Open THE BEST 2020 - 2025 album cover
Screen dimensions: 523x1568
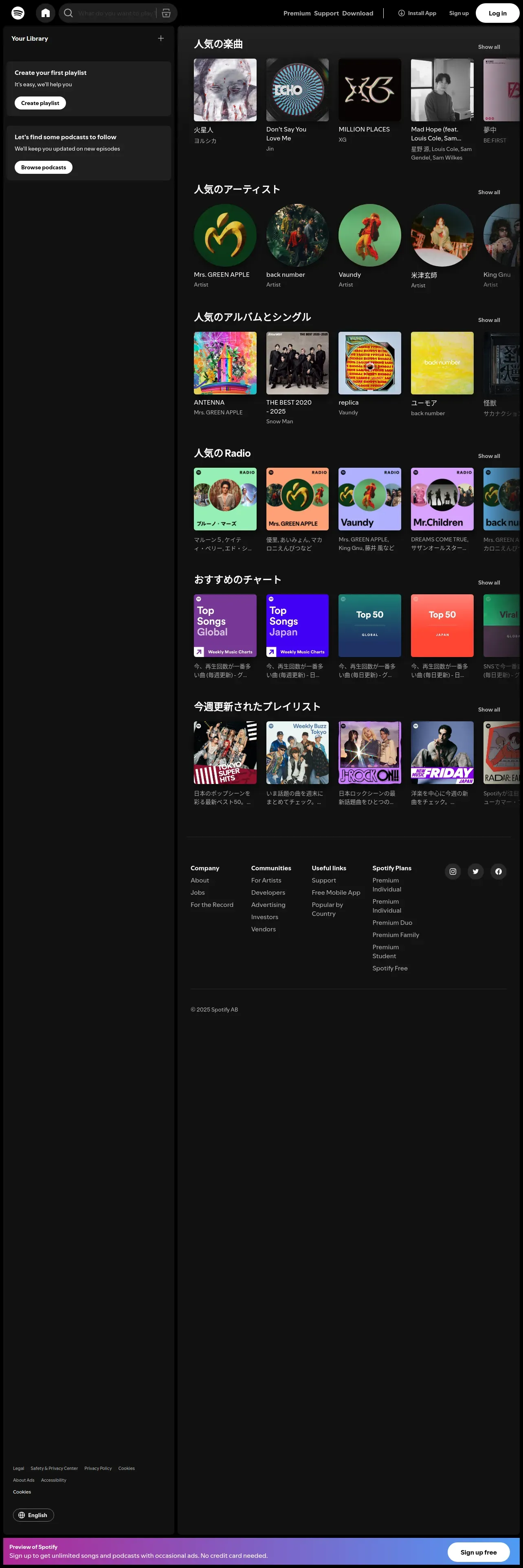pos(298,363)
